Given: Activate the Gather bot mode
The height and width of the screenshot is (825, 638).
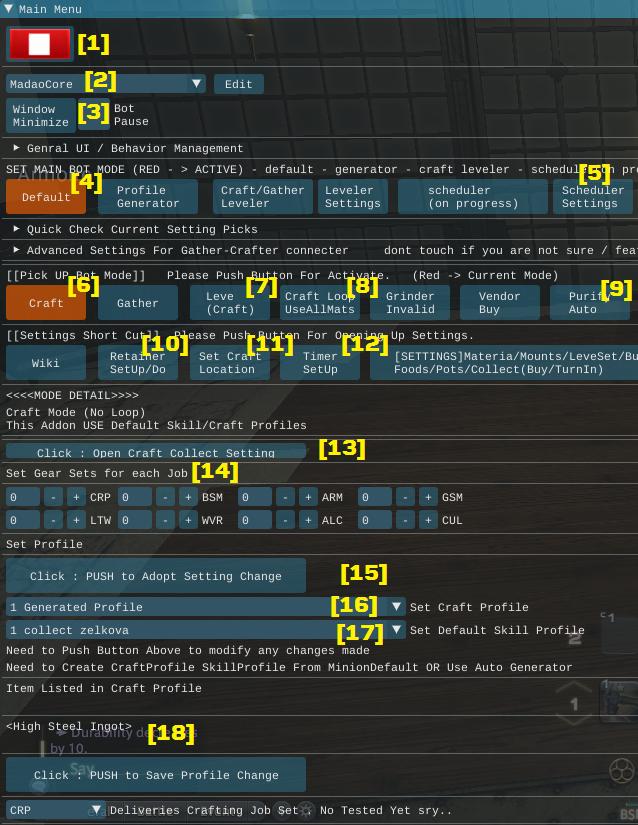Looking at the screenshot, I should 138,303.
